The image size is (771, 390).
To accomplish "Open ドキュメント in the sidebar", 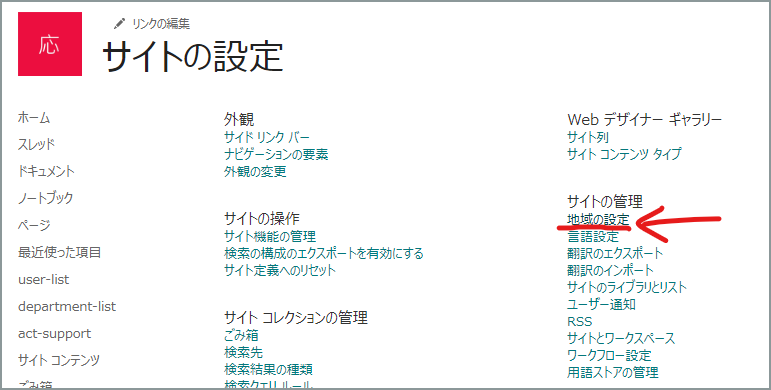I will [x=46, y=171].
